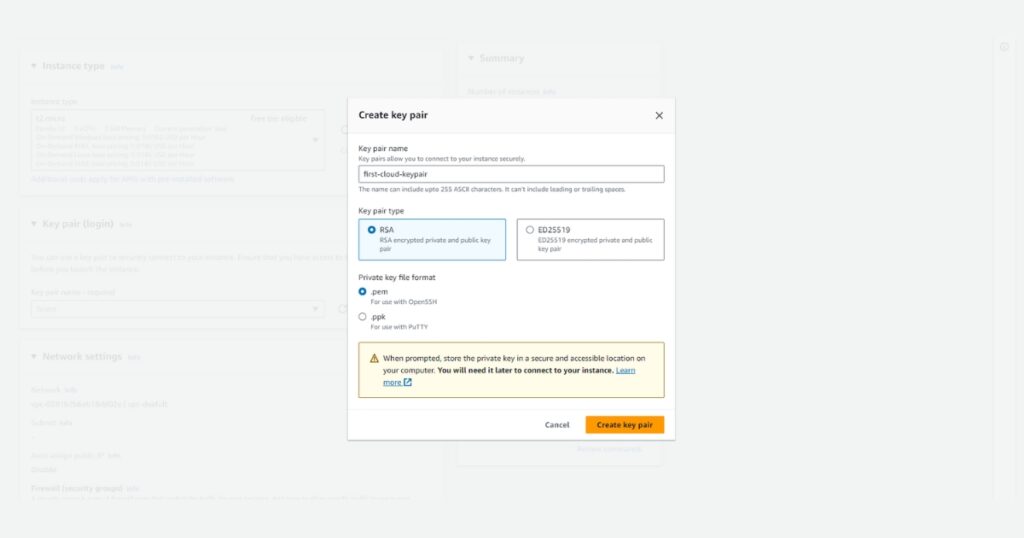The width and height of the screenshot is (1024, 538).
Task: Click 'For use with PuTTY' text
Action: (x=399, y=327)
